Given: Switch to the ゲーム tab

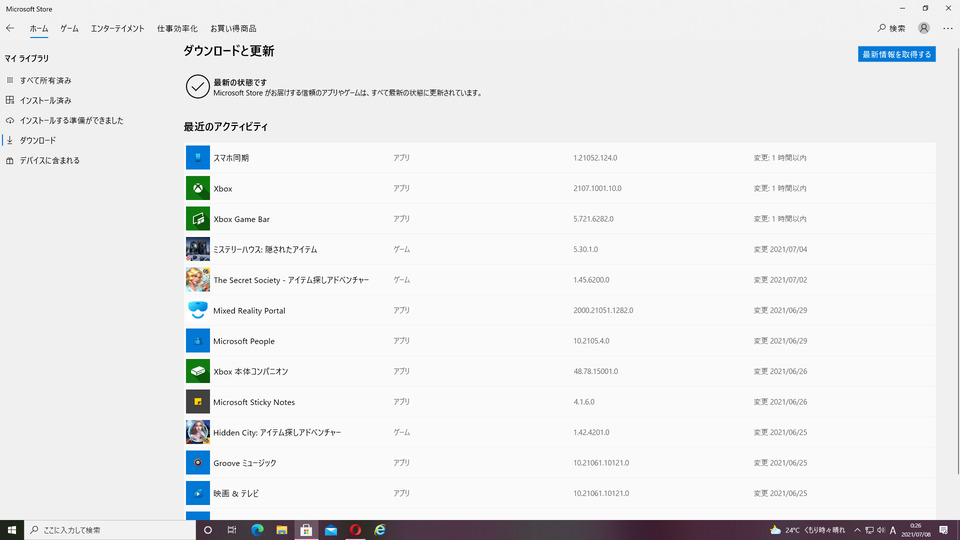Looking at the screenshot, I should pyautogui.click(x=69, y=28).
